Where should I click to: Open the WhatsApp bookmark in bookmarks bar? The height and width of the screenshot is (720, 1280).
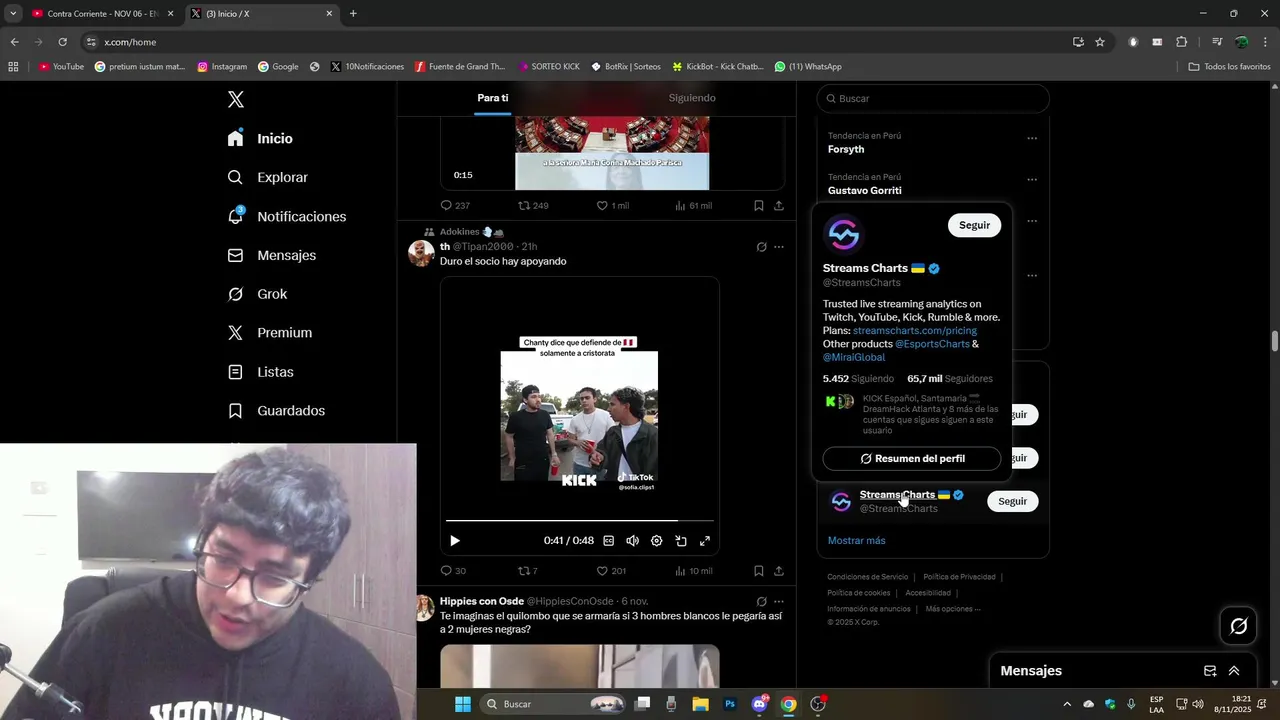point(808,67)
